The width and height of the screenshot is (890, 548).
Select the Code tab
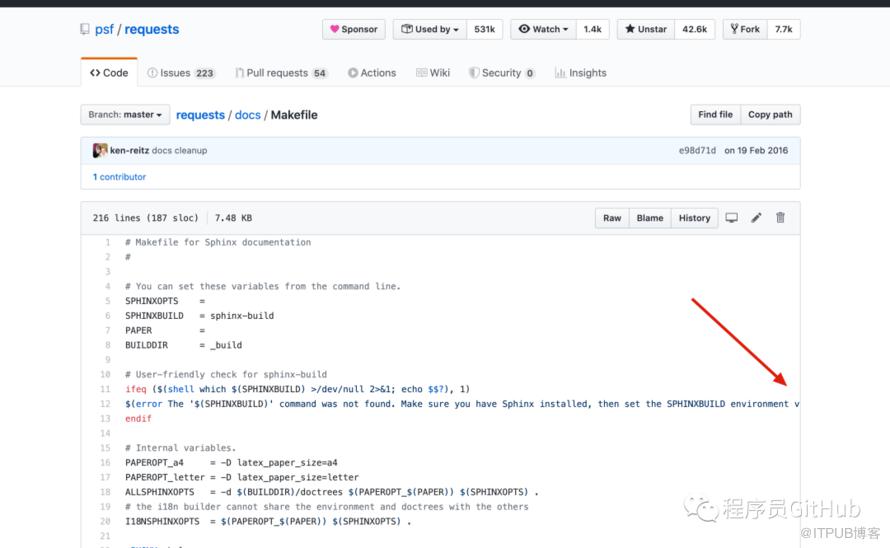109,73
